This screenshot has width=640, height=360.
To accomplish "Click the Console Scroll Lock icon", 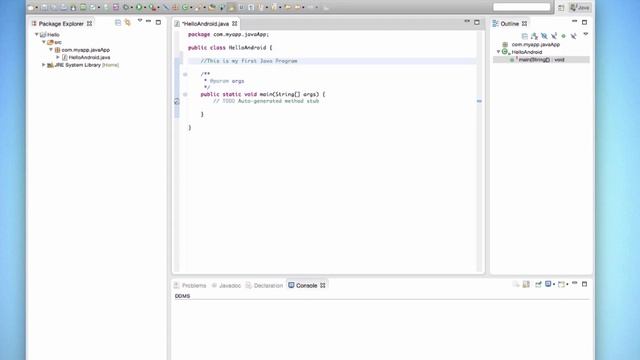I will coord(526,284).
